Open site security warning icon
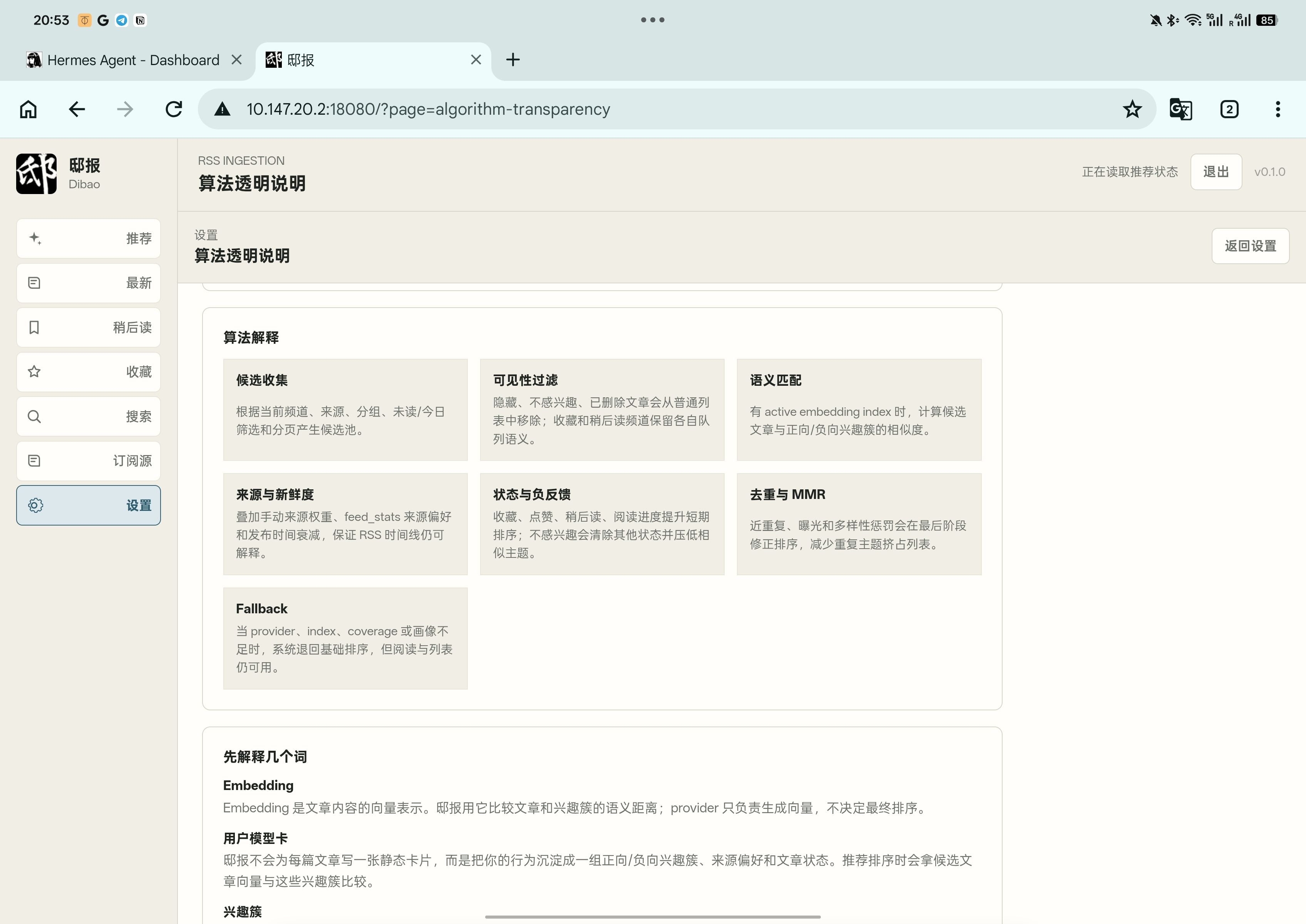This screenshot has width=1306, height=924. [222, 109]
